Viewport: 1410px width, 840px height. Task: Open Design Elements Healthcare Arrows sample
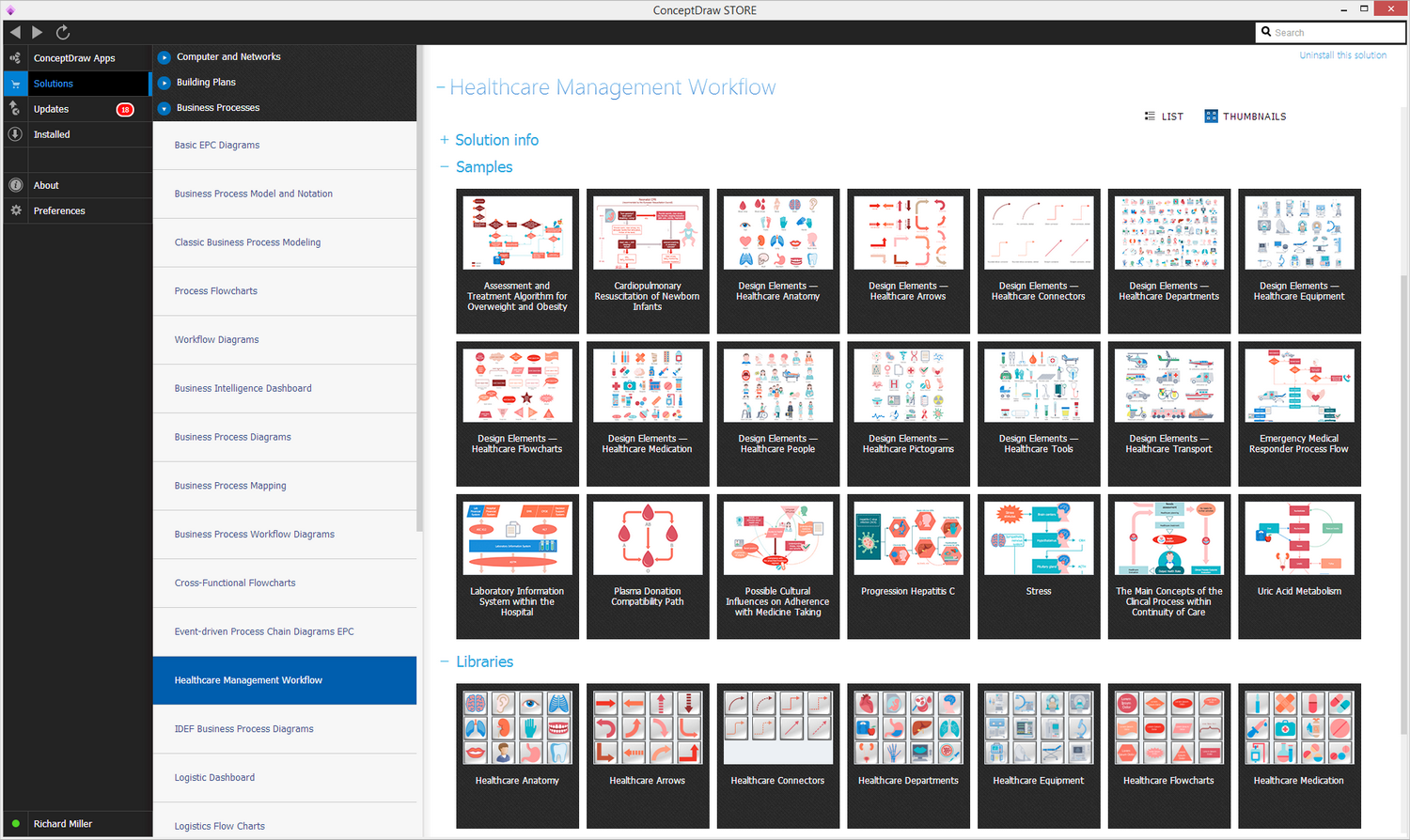(908, 261)
